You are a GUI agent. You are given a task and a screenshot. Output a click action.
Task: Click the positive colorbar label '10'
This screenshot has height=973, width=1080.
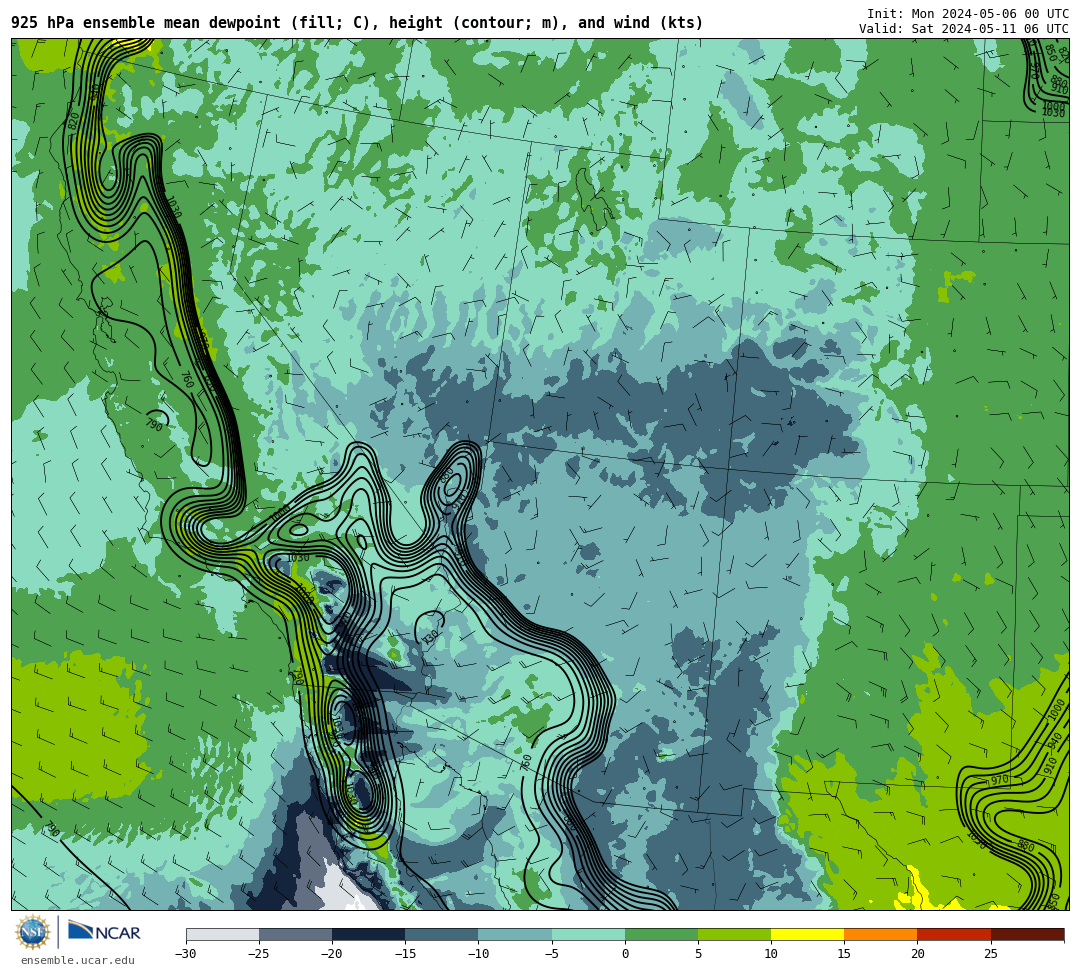771,954
